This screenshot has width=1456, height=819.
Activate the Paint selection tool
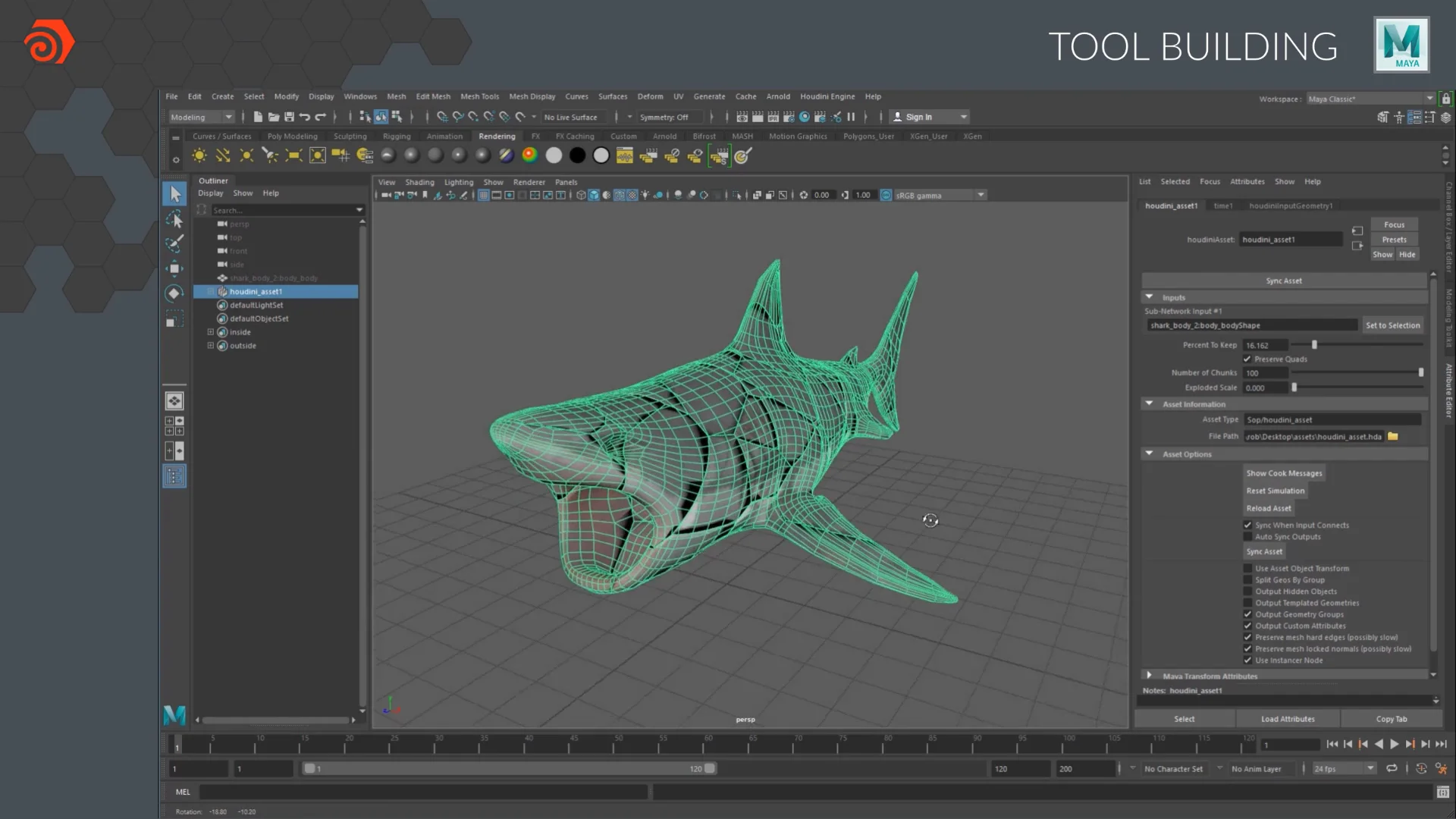(x=174, y=243)
